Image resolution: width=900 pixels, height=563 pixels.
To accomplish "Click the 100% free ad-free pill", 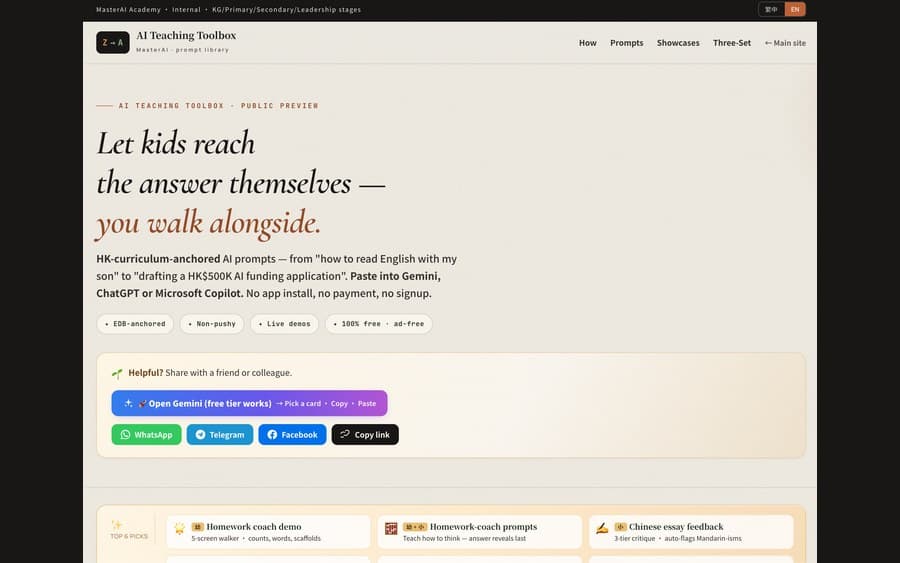I will (x=378, y=324).
